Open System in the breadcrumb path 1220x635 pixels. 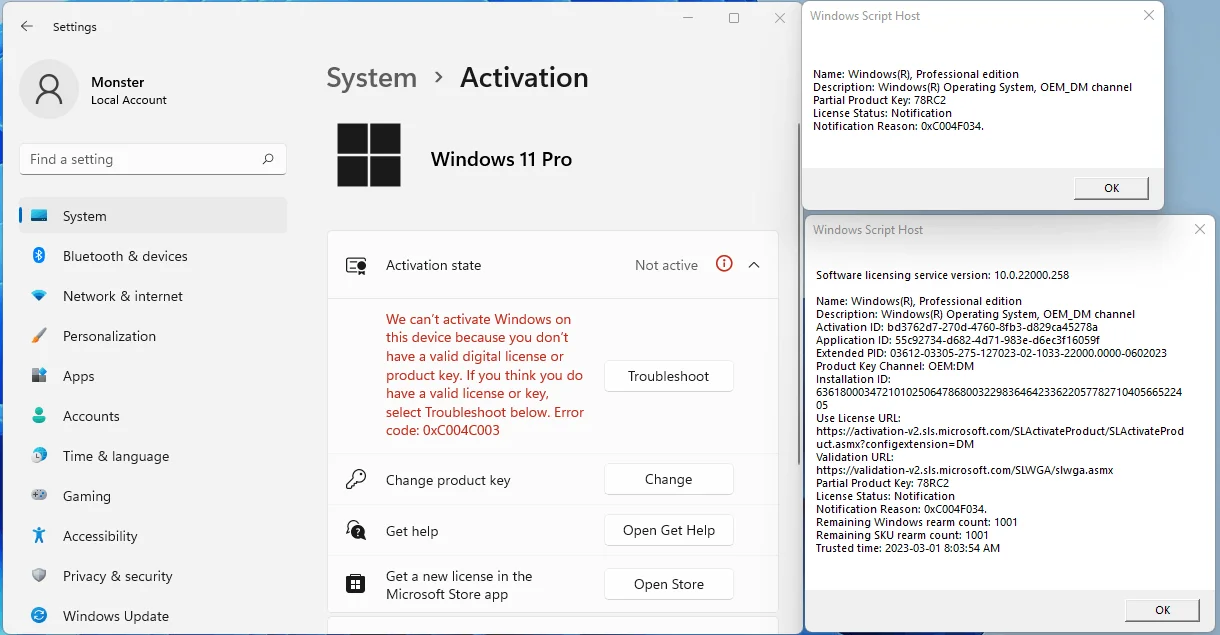point(371,77)
